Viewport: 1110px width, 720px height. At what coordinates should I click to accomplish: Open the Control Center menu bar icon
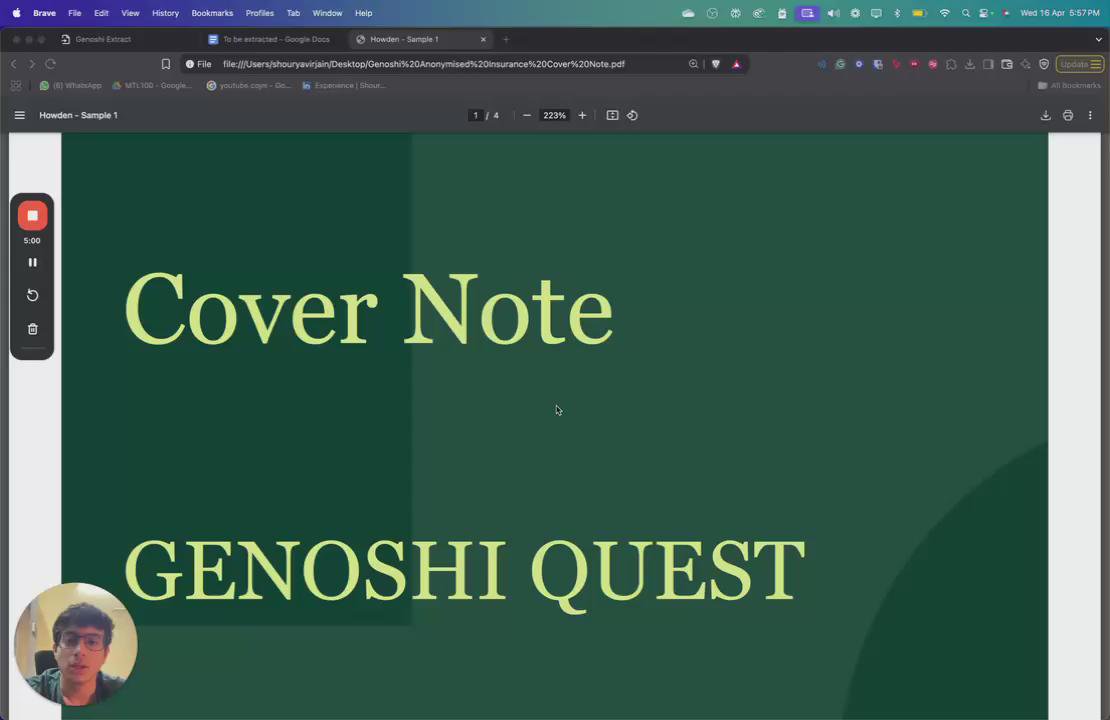(x=985, y=13)
